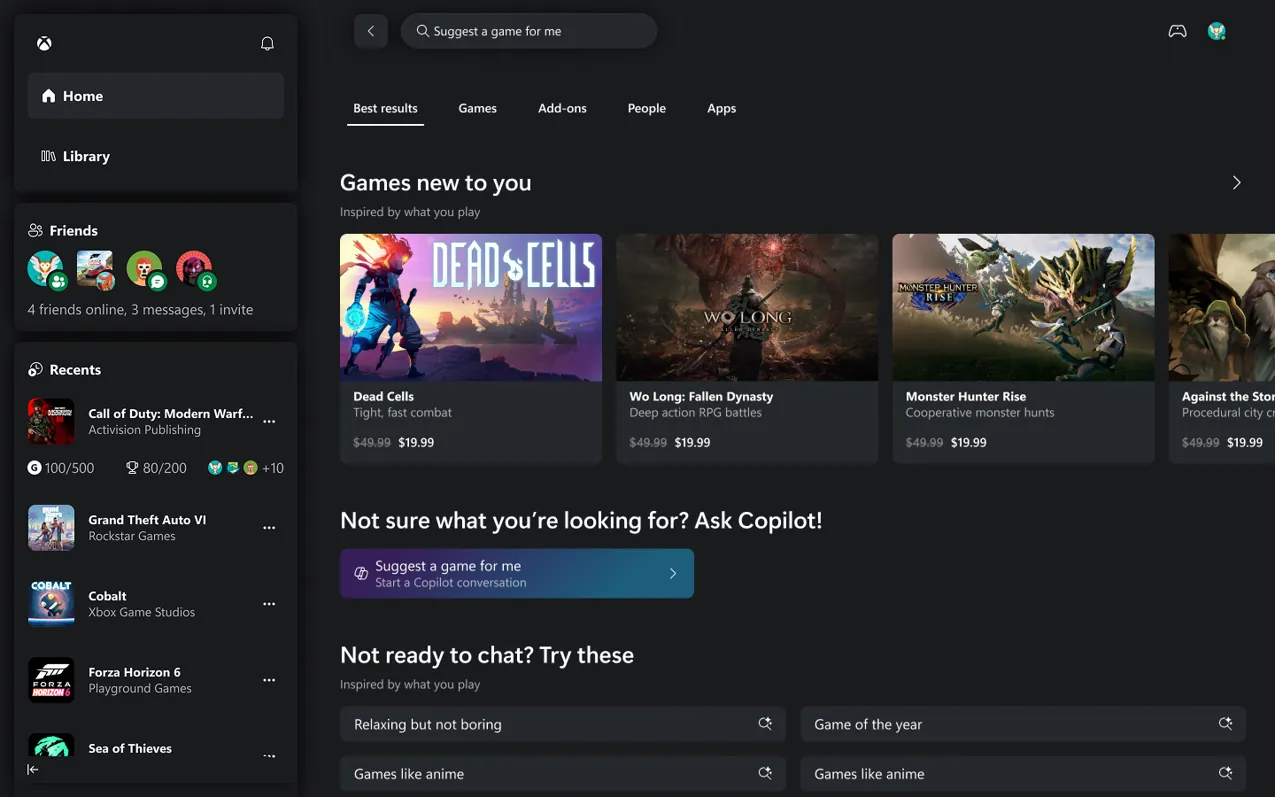
Task: Open the Dead Cells game card image
Action: coord(471,307)
